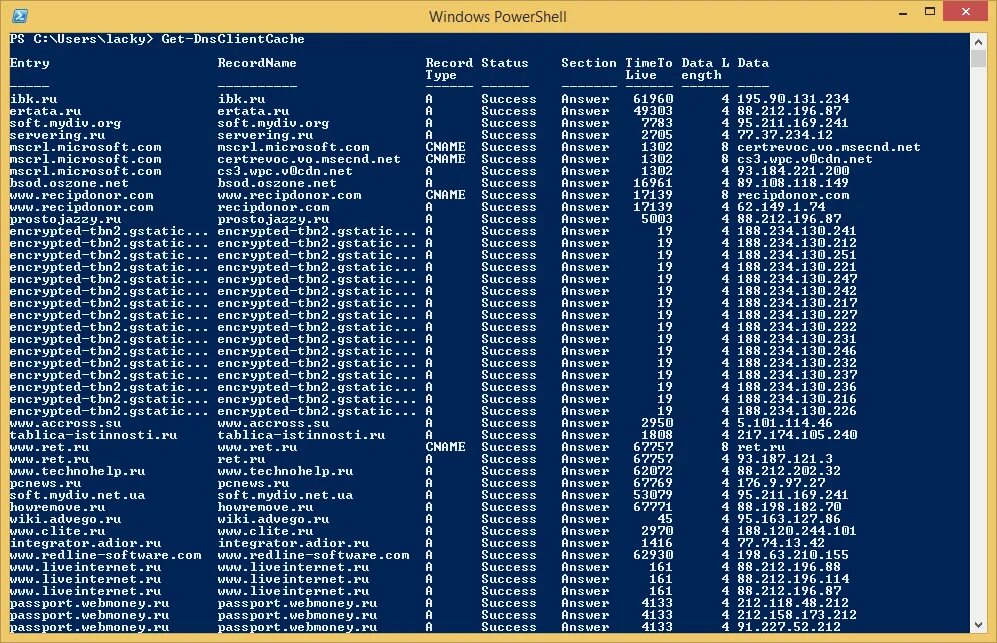
Task: Close the Windows PowerShell window
Action: coord(965,12)
